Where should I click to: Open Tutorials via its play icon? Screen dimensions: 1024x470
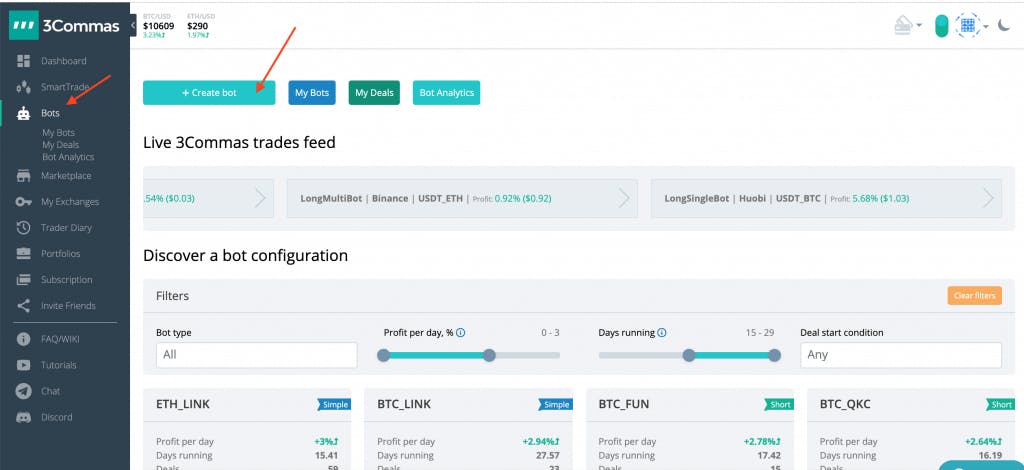coord(24,365)
